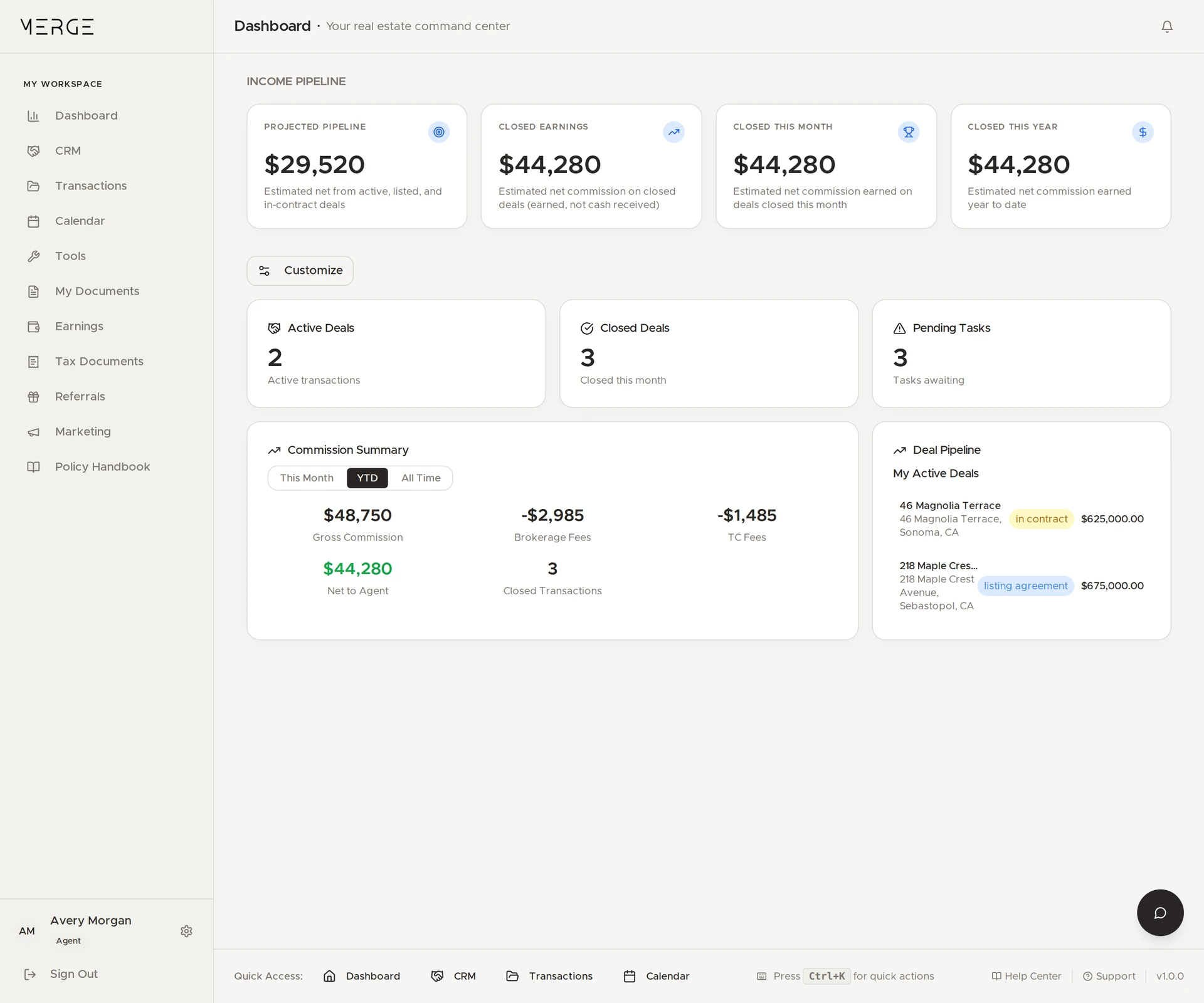1204x1003 pixels.
Task: Open Earnings in the sidebar
Action: 107,327
